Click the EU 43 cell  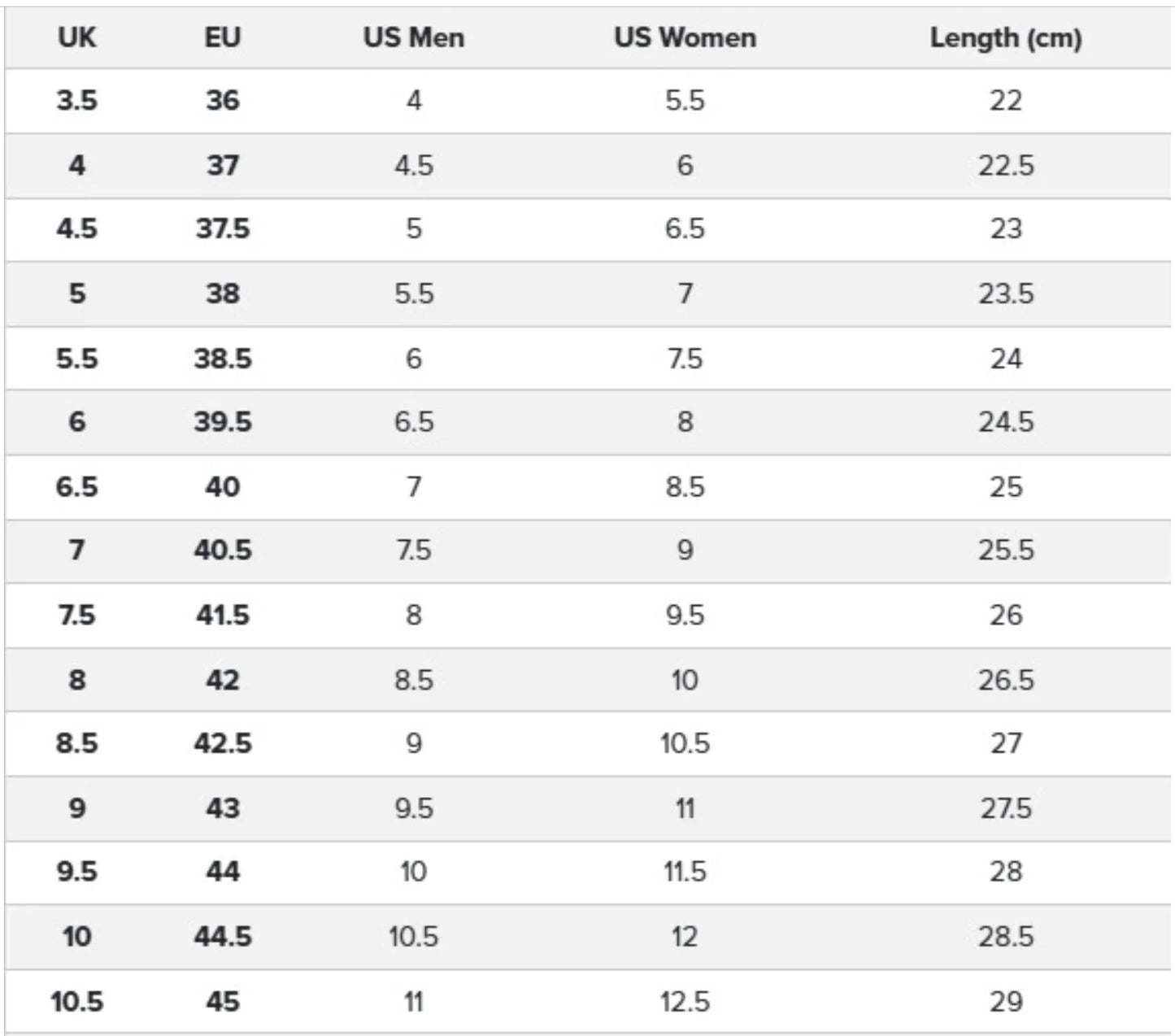tap(222, 808)
